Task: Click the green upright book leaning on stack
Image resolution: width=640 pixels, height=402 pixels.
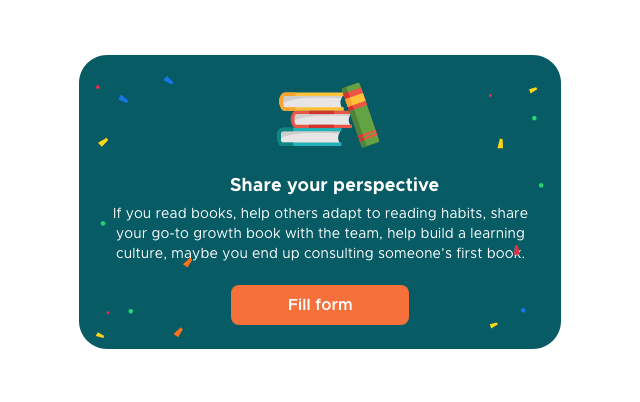Action: 361,115
